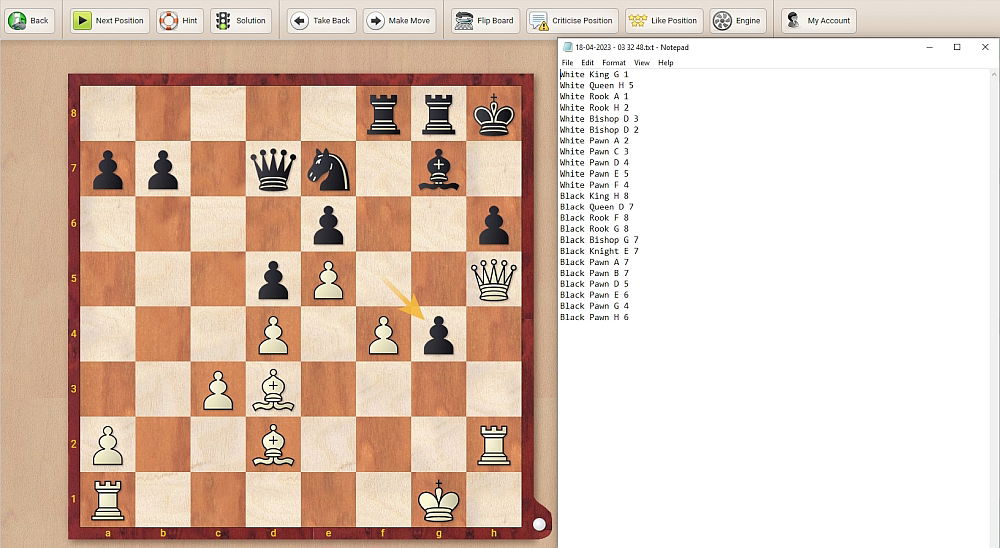Click the side-to-move indicator beside the board
The width and height of the screenshot is (1000, 548).
click(539, 523)
